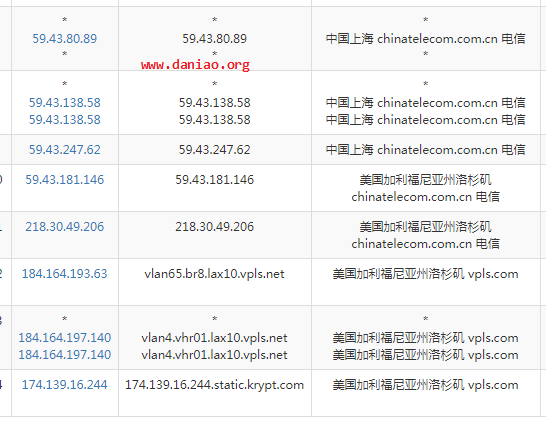Open the second 59.43.138.58 link
Image resolution: width=546 pixels, height=425 pixels.
[x=65, y=120]
